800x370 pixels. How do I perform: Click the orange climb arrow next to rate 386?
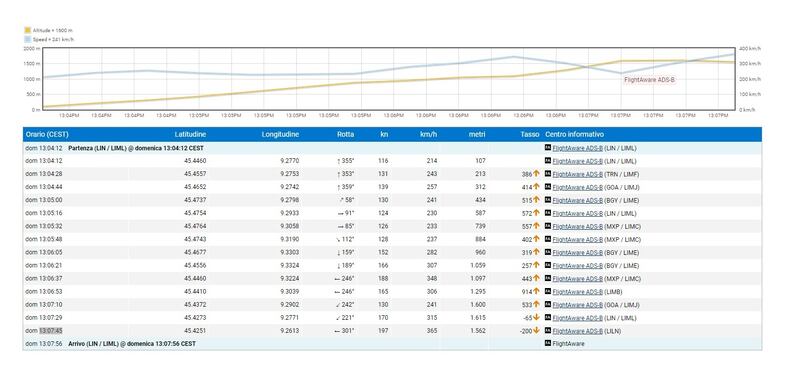click(536, 174)
